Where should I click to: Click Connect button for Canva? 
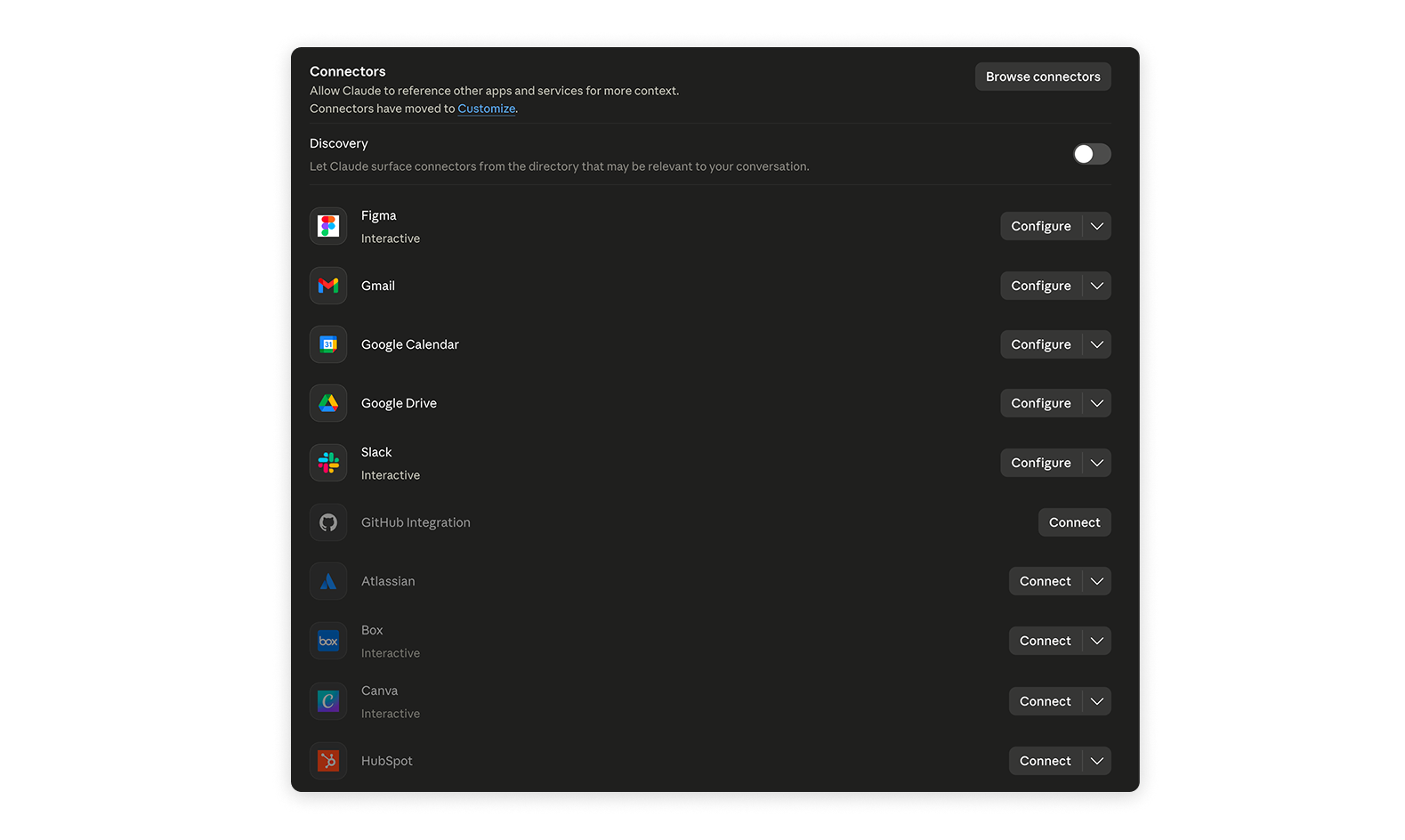[x=1045, y=701]
